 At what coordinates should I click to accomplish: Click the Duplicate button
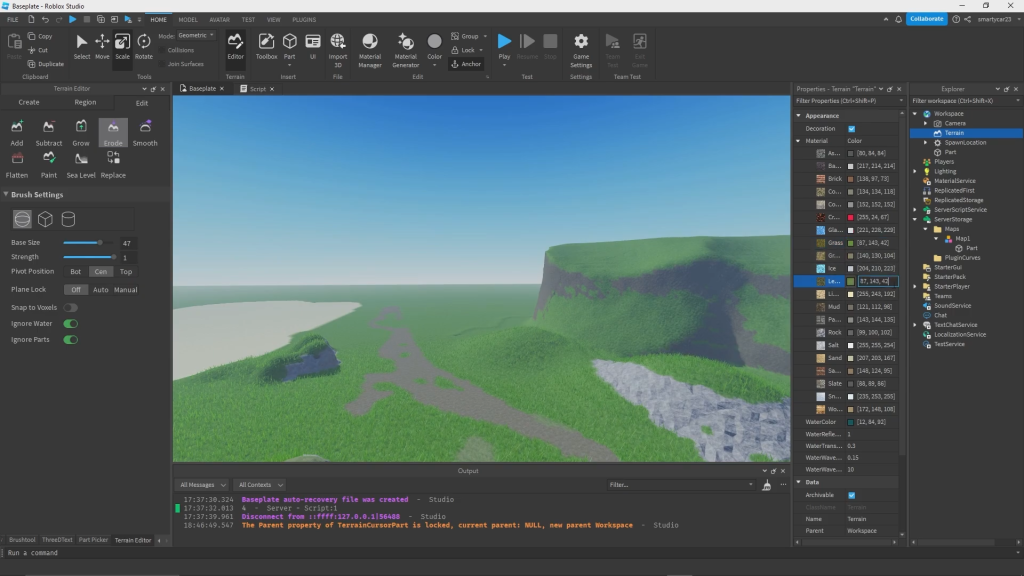coord(46,64)
